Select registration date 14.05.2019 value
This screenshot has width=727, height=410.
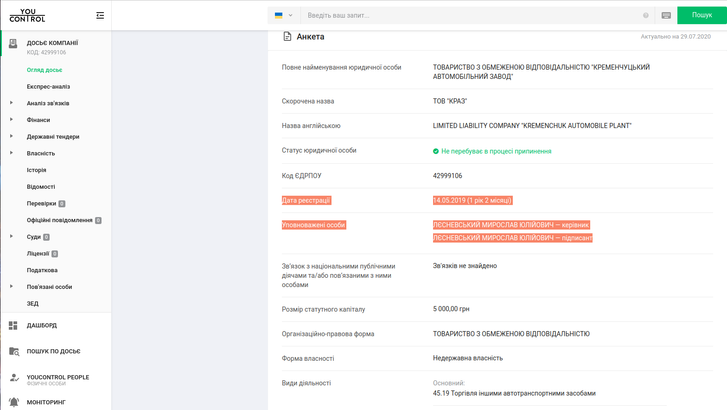point(472,200)
